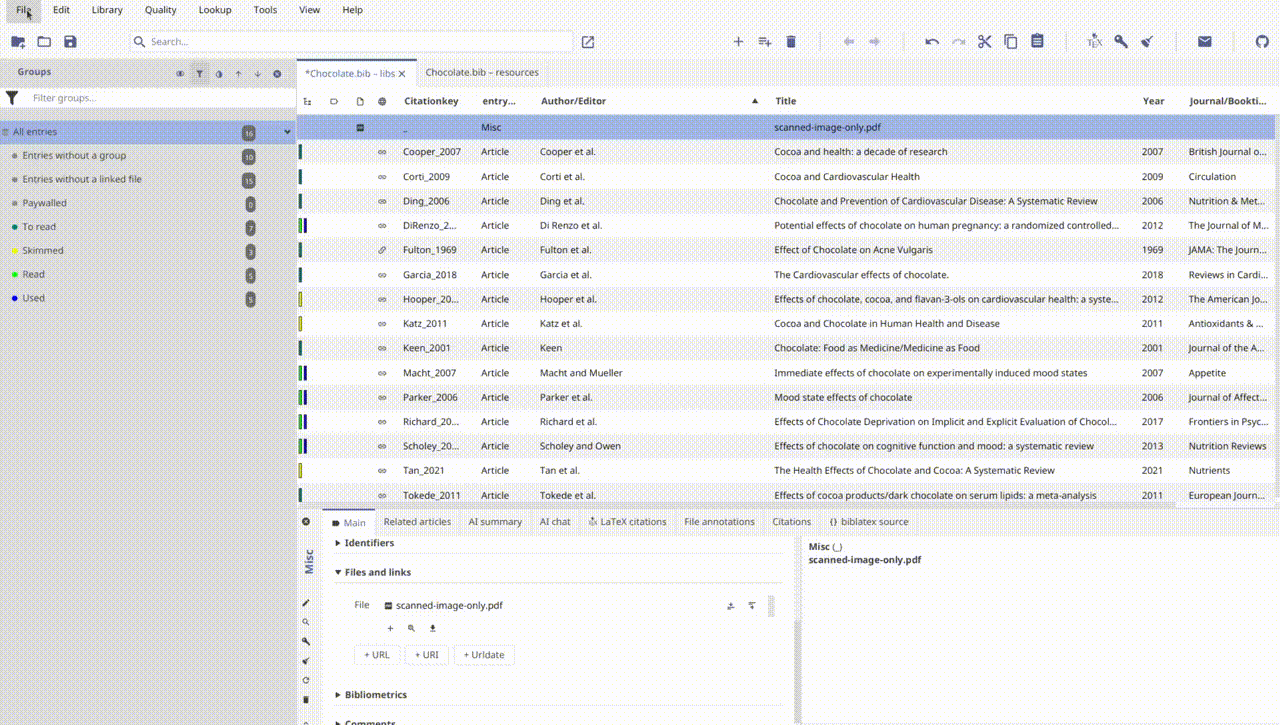This screenshot has height=725, width=1280.
Task: Generate citation keys with the toolbar key icon
Action: 1121,42
